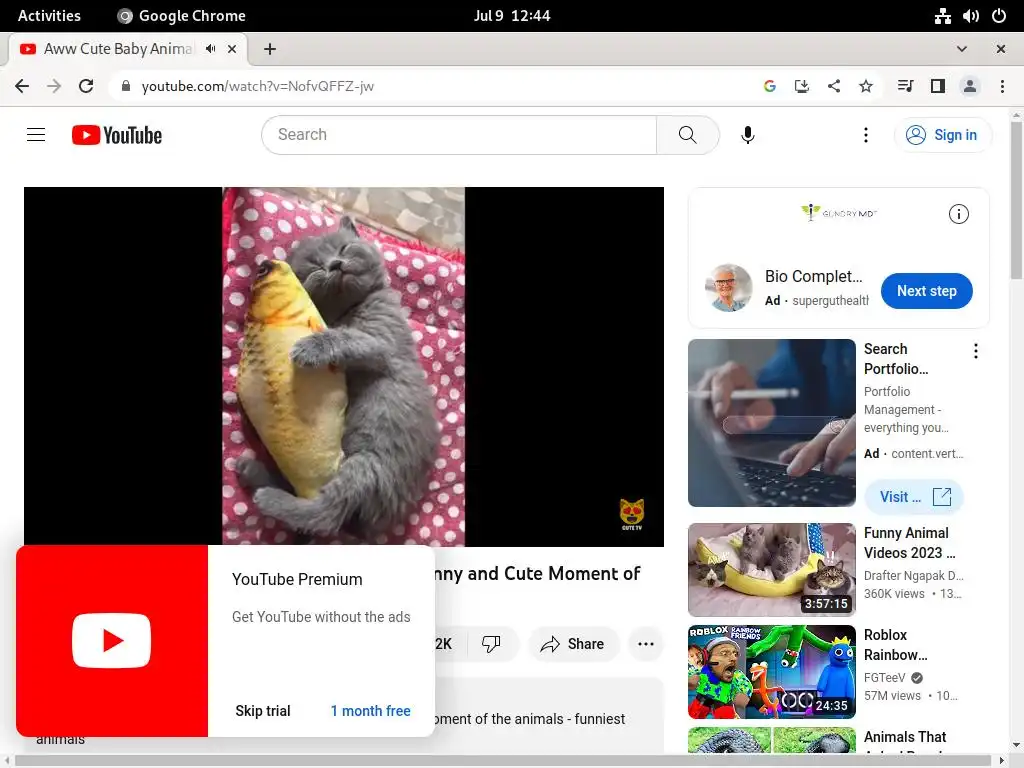This screenshot has height=768, width=1024.
Task: Click the FGTeeV channel name
Action: click(885, 678)
